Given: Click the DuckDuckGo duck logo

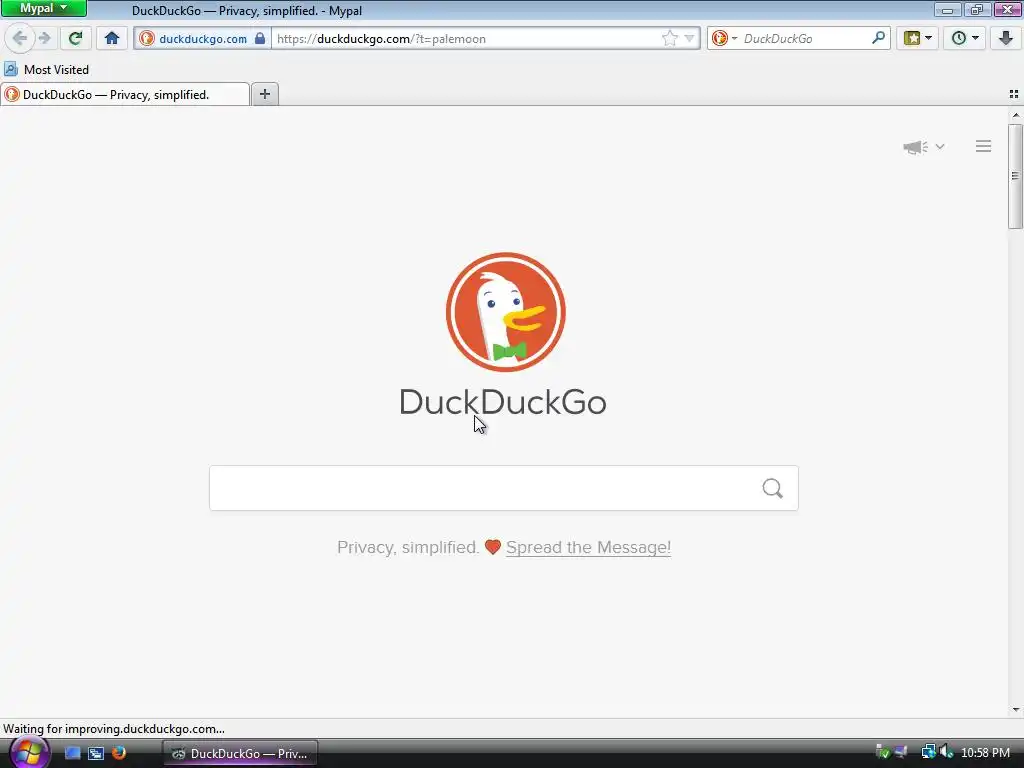Looking at the screenshot, I should click(x=505, y=312).
